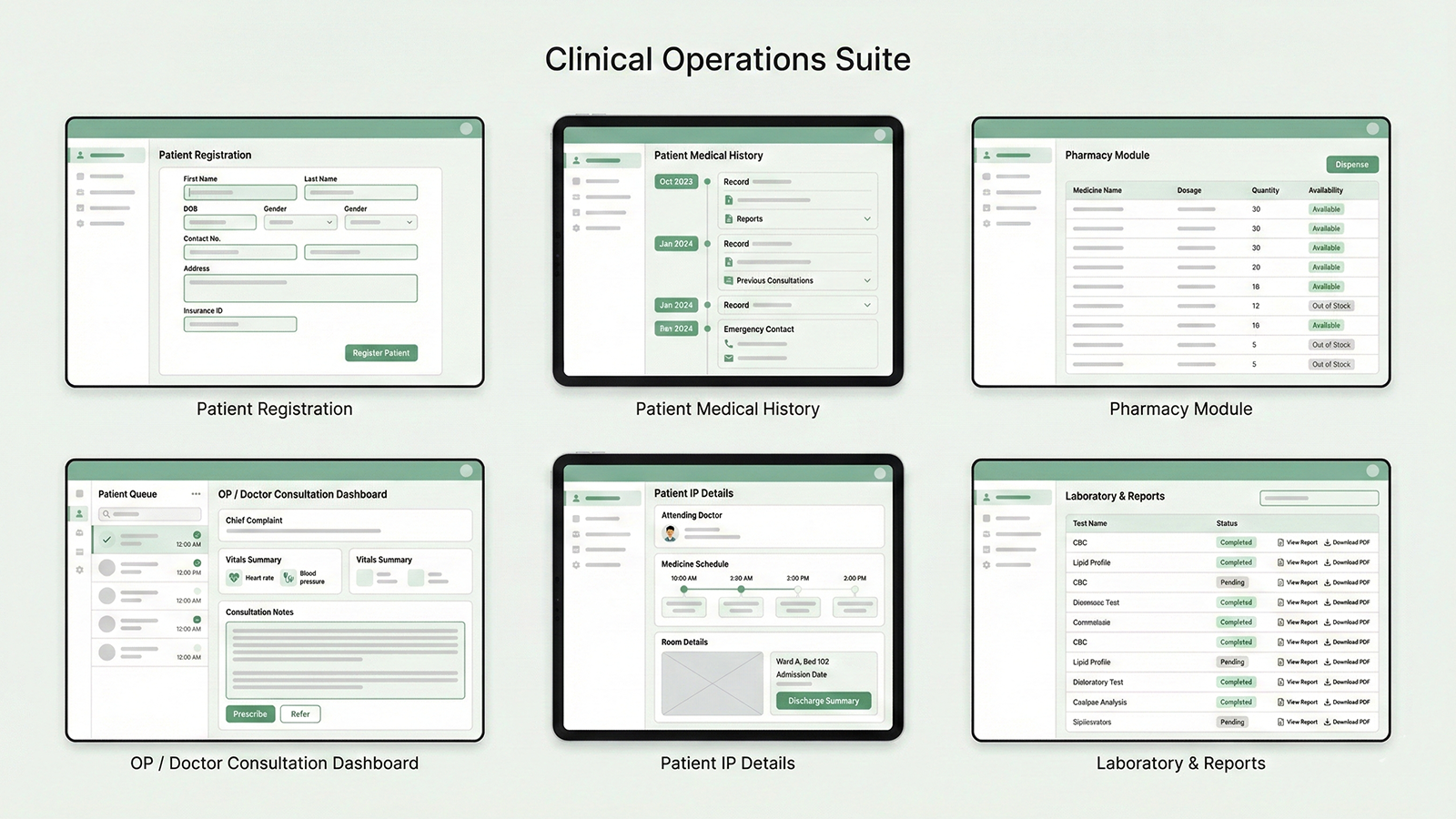Click the Heart rate icon in Vitals Summary
Screen dimensions: 1456x819
(235, 577)
